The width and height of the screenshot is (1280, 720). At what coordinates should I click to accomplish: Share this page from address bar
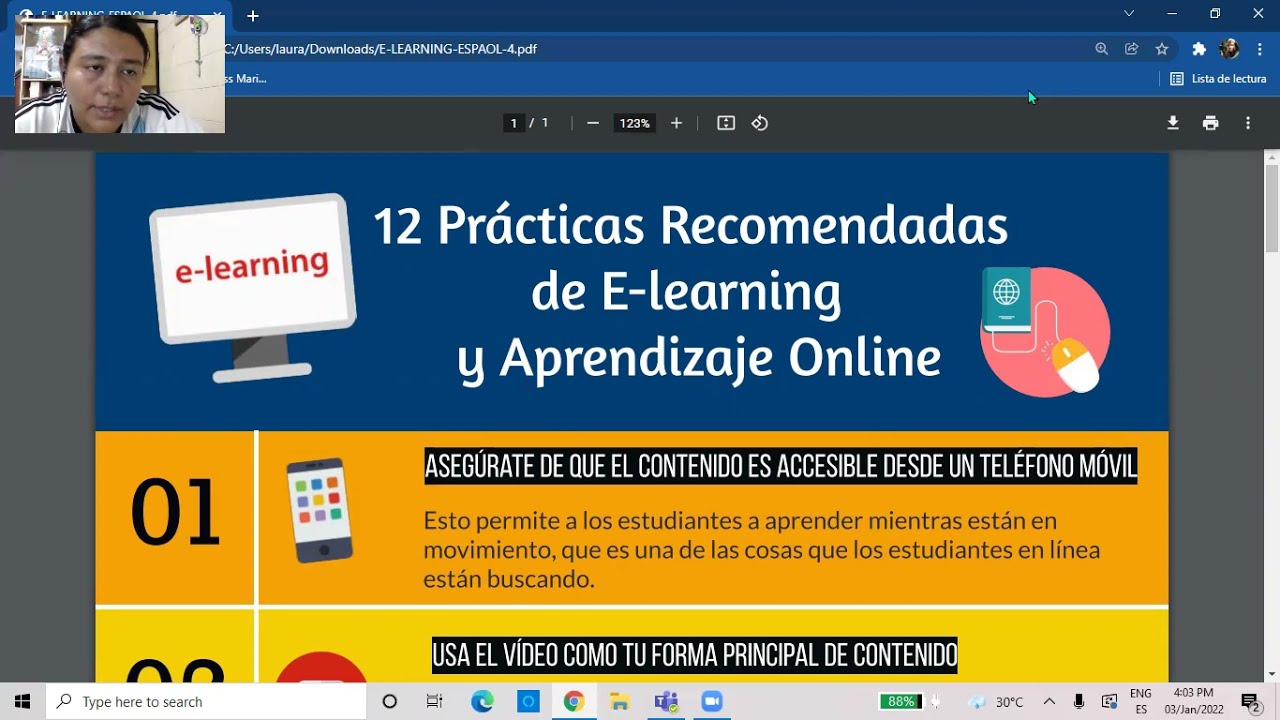(x=1131, y=48)
